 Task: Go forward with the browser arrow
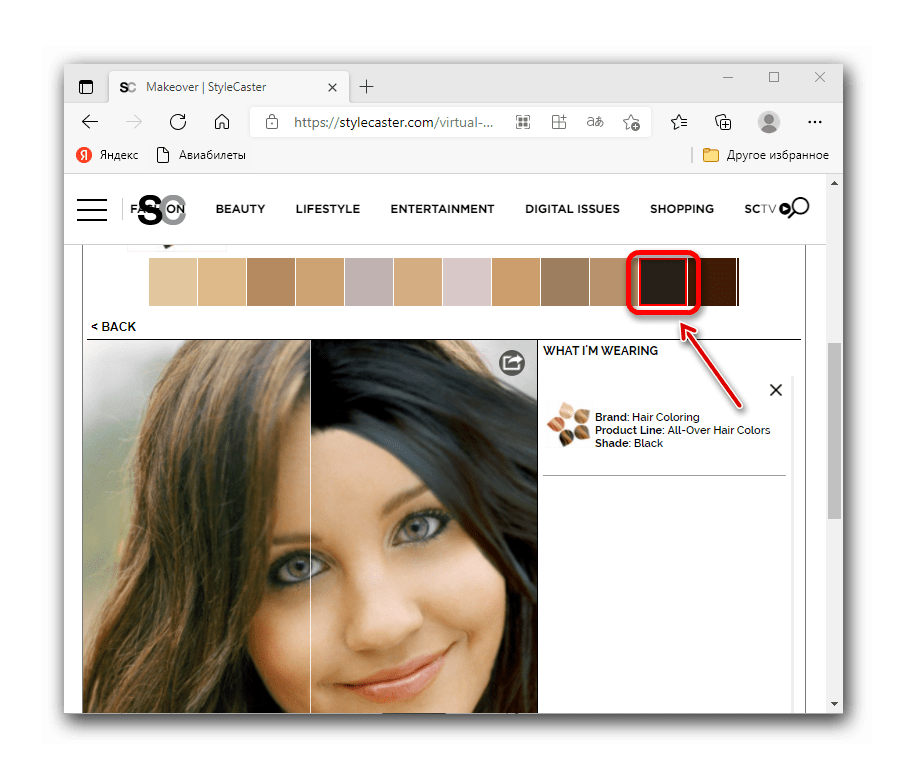[x=134, y=122]
